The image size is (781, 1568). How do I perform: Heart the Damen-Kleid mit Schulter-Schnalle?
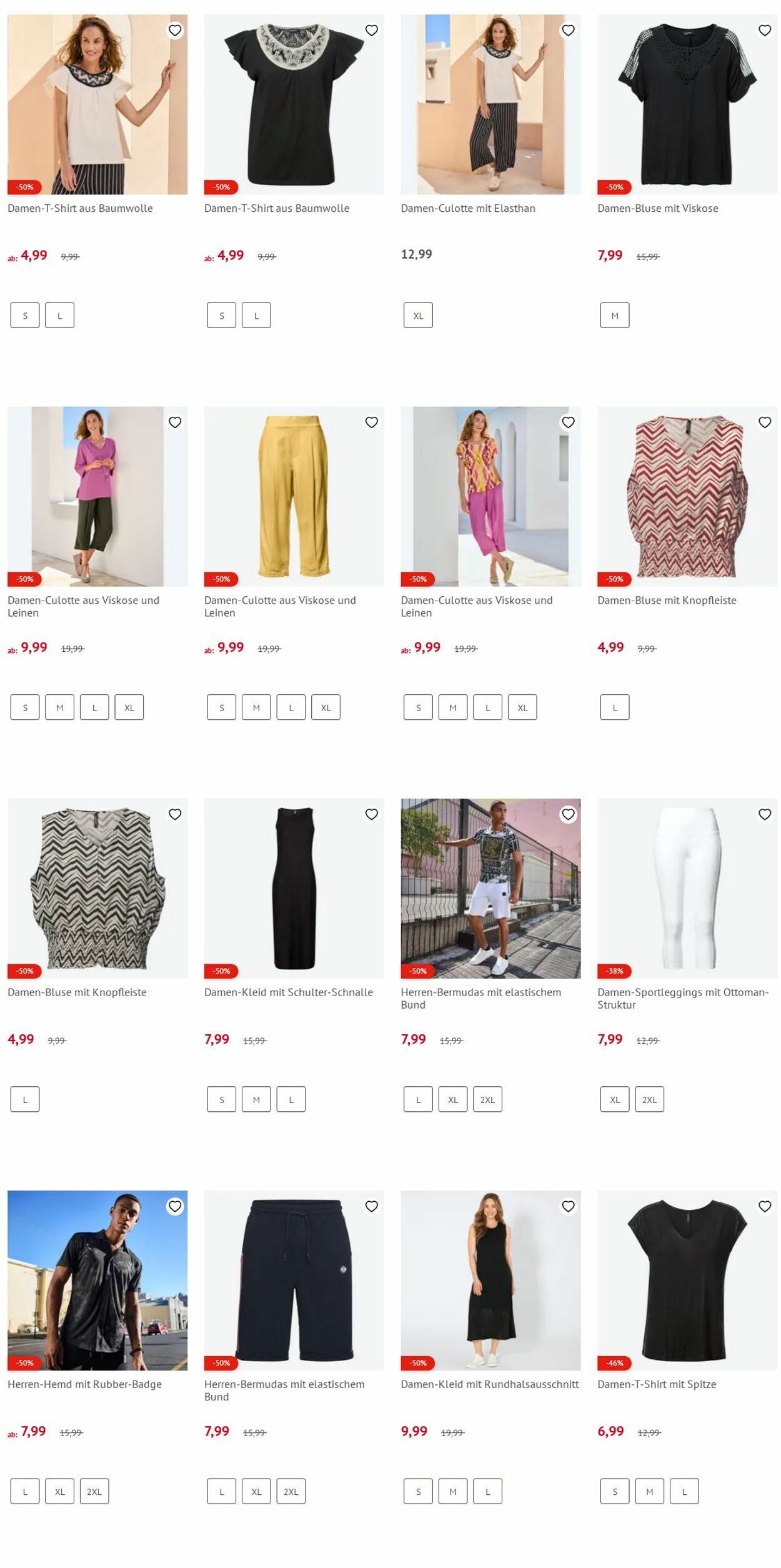coord(372,814)
